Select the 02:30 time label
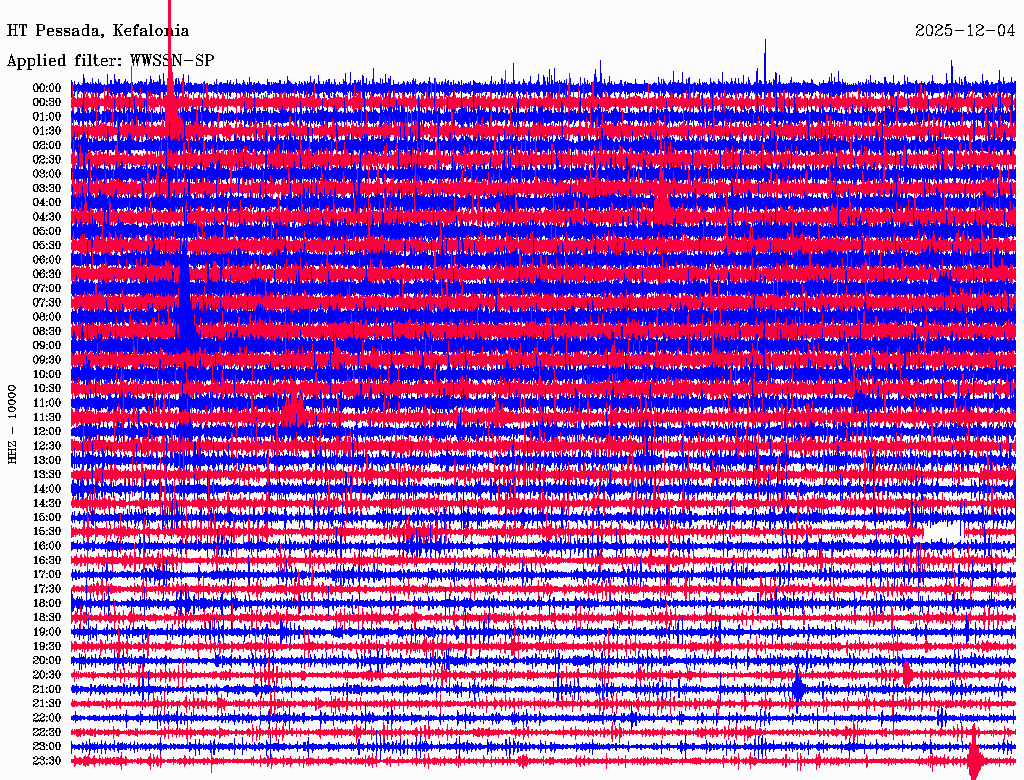 pyautogui.click(x=47, y=159)
